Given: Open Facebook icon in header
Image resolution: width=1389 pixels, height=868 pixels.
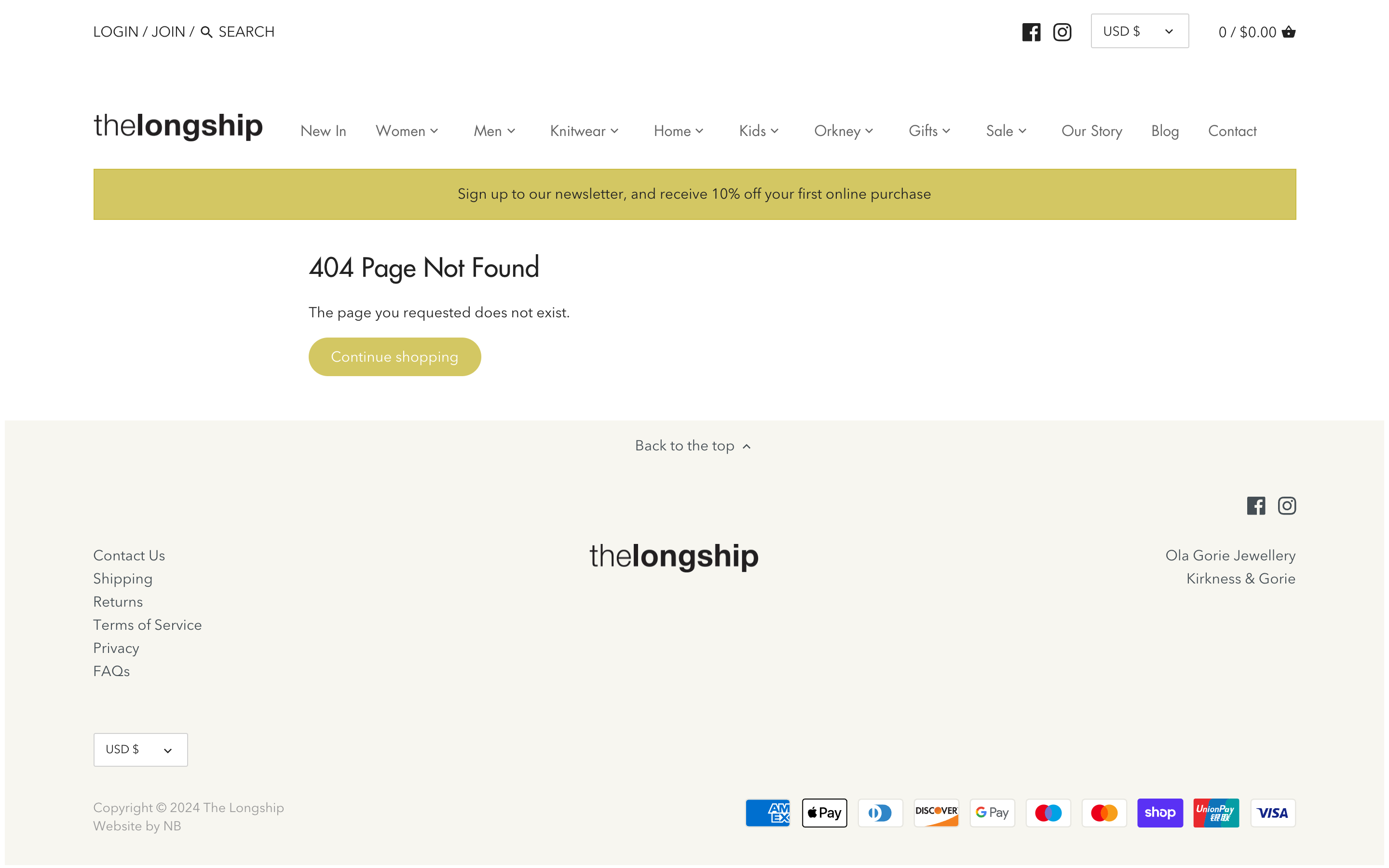Looking at the screenshot, I should coord(1031,32).
